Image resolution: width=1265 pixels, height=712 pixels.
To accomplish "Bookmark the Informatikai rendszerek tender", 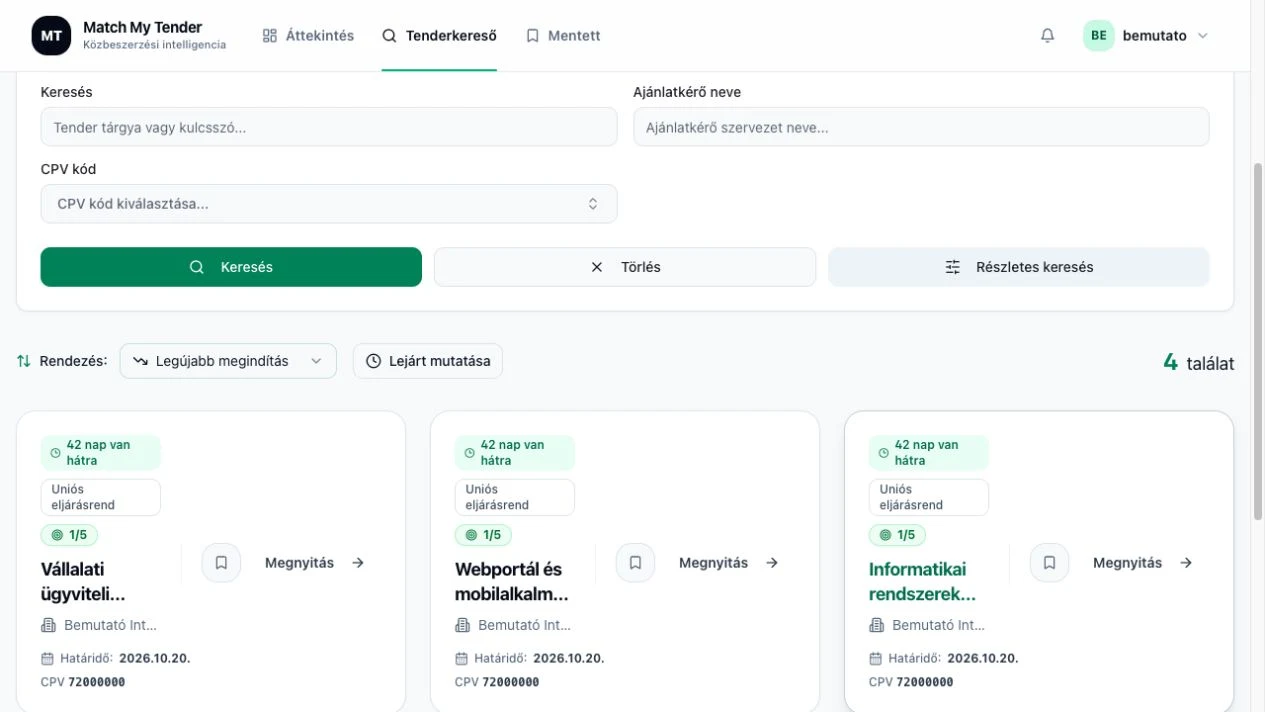I will (x=1049, y=563).
